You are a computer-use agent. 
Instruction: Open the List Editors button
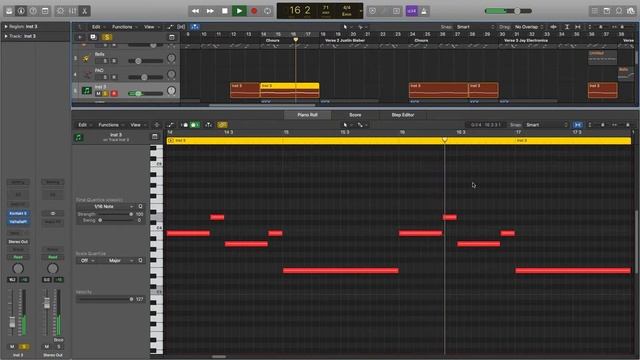pos(595,11)
